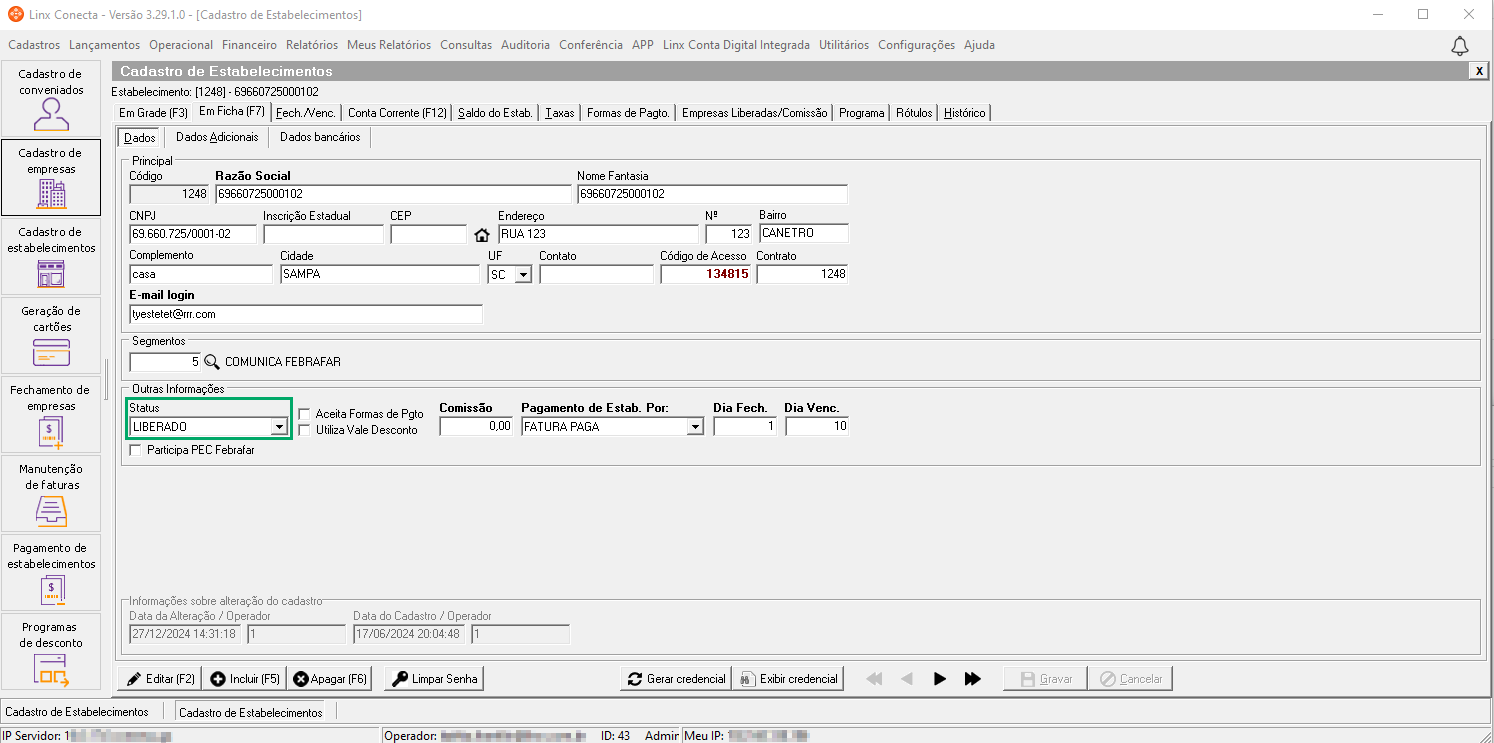Select Cadastro de estabelecimentos in the sidebar
The image size is (1494, 743).
[51, 256]
